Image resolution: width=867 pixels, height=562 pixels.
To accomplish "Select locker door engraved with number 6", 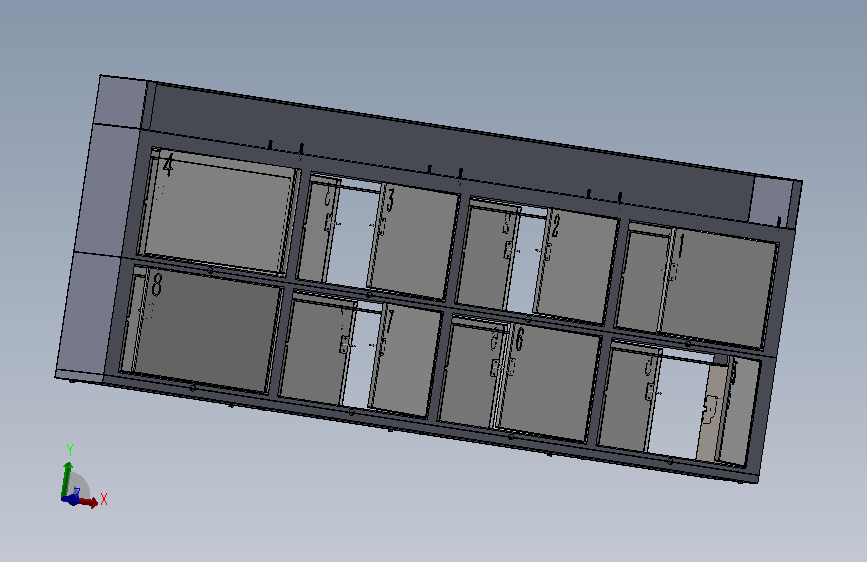I will pyautogui.click(x=550, y=381).
